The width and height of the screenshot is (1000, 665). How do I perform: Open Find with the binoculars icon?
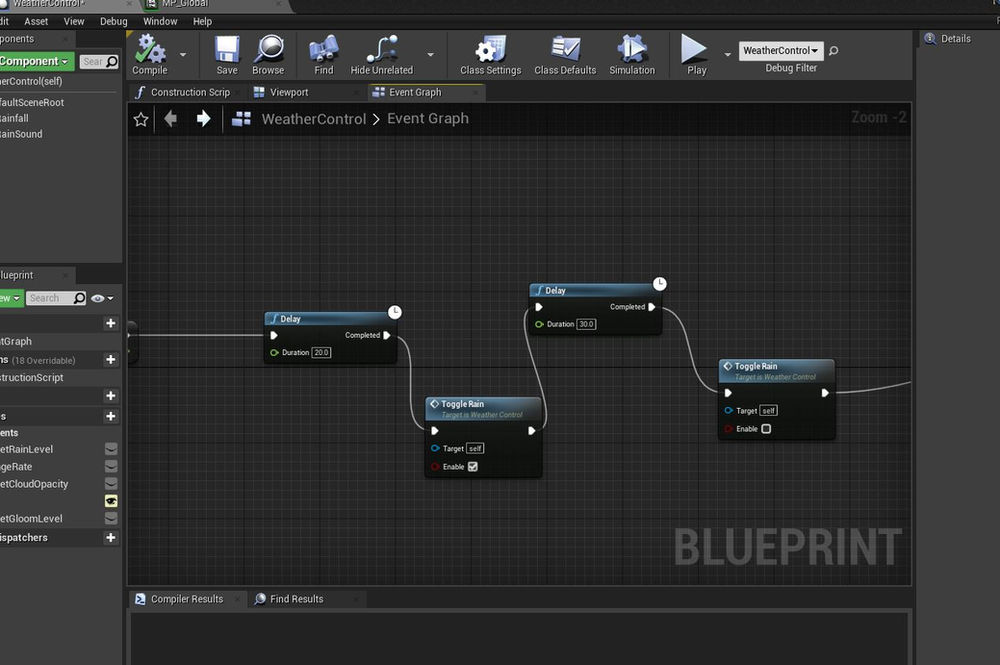coord(323,50)
